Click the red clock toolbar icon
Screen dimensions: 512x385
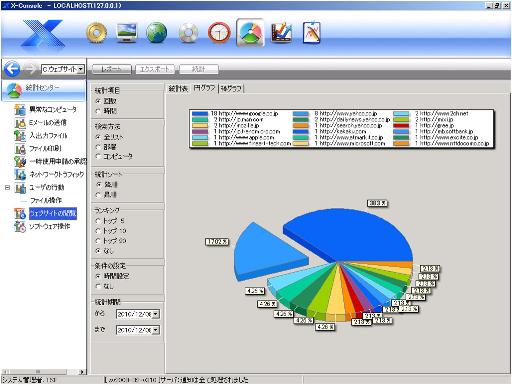pos(219,33)
